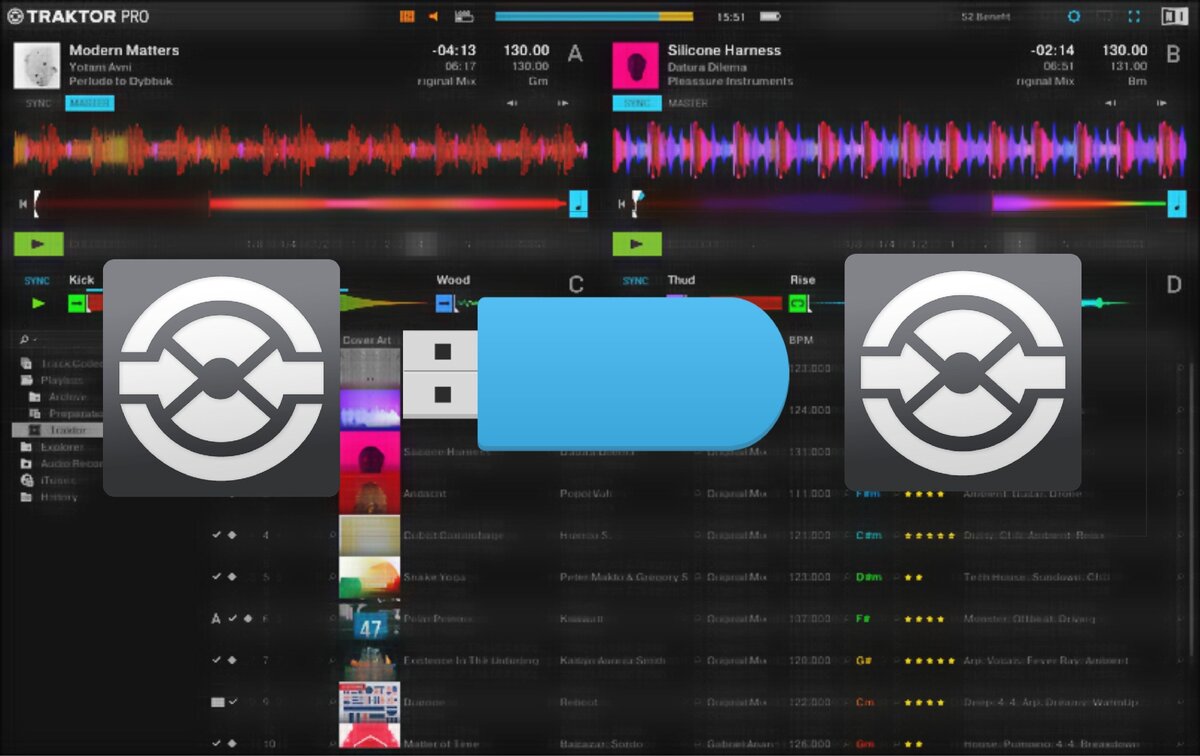This screenshot has width=1200, height=756.
Task: Click the deck layout icon at top right
Action: tap(1173, 16)
